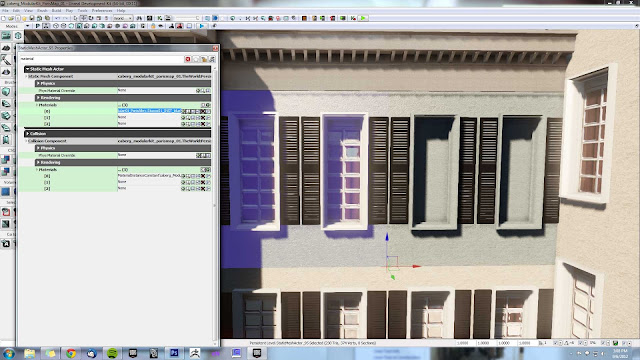The image size is (640, 360).
Task: Open Kismet with the K icon
Action: tap(160, 18)
